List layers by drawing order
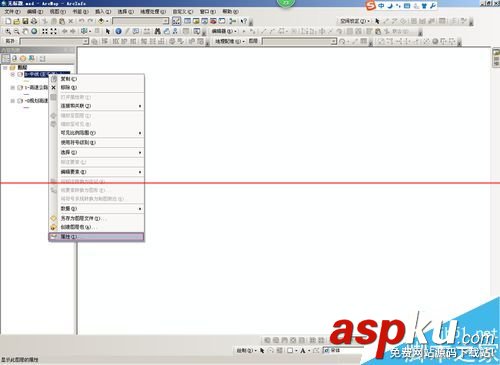500x365 pixels. 6,59
